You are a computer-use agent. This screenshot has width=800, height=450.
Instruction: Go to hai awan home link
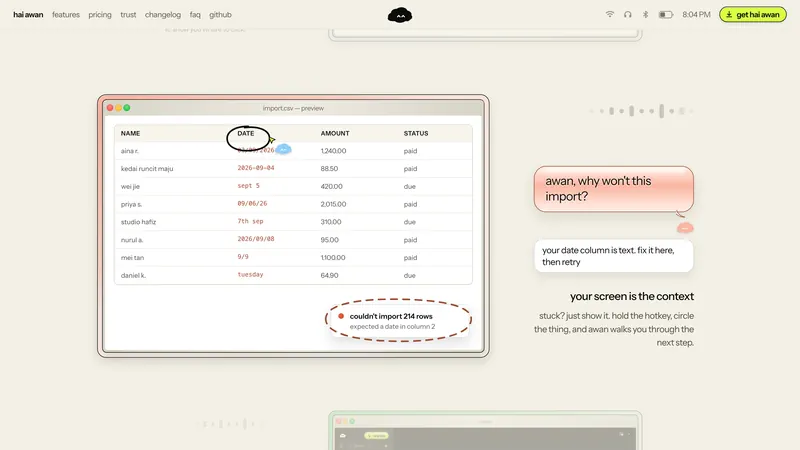click(28, 15)
